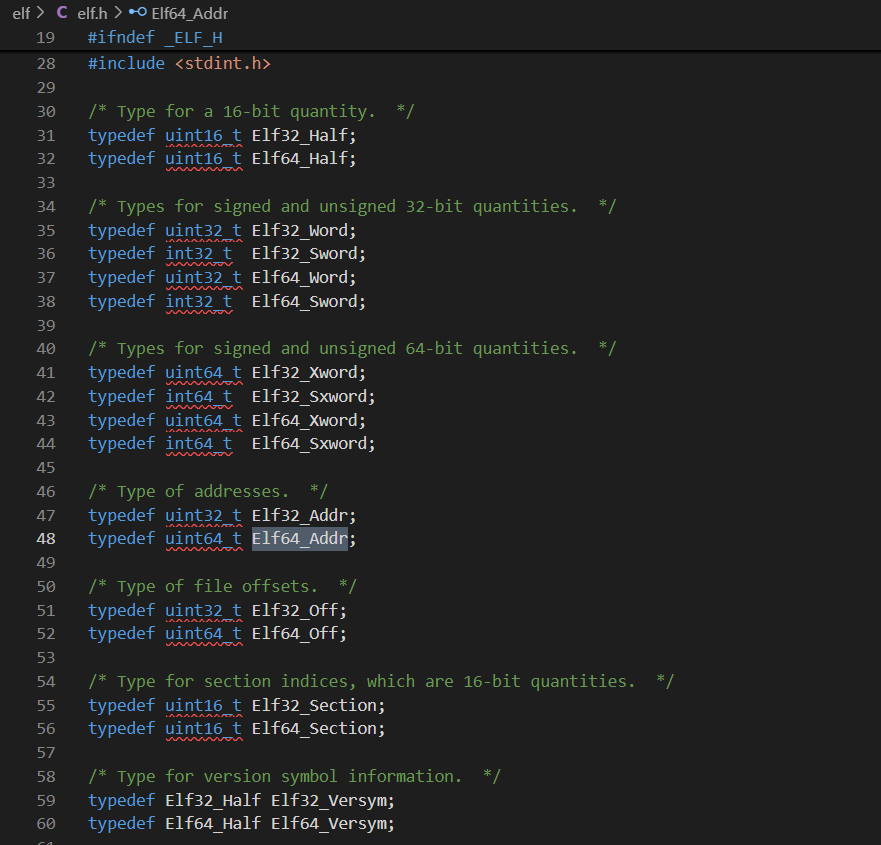Click line number 48 in the gutter
Image resolution: width=881 pixels, height=845 pixels.
tap(45, 539)
